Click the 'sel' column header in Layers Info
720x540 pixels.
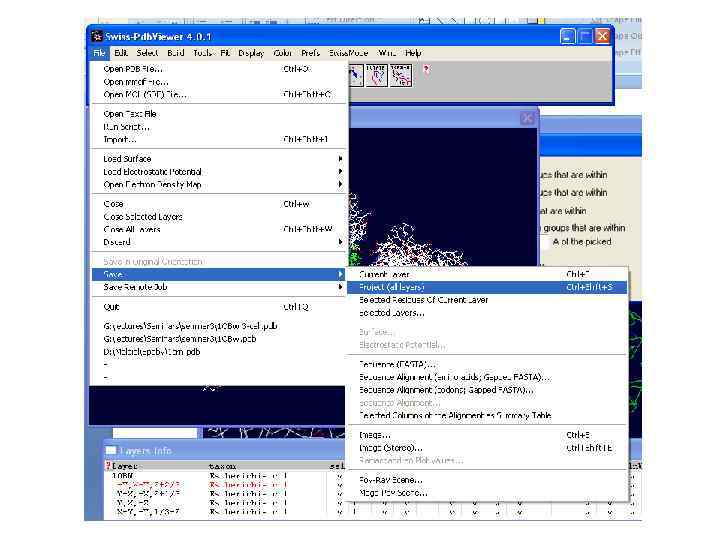click(x=337, y=466)
